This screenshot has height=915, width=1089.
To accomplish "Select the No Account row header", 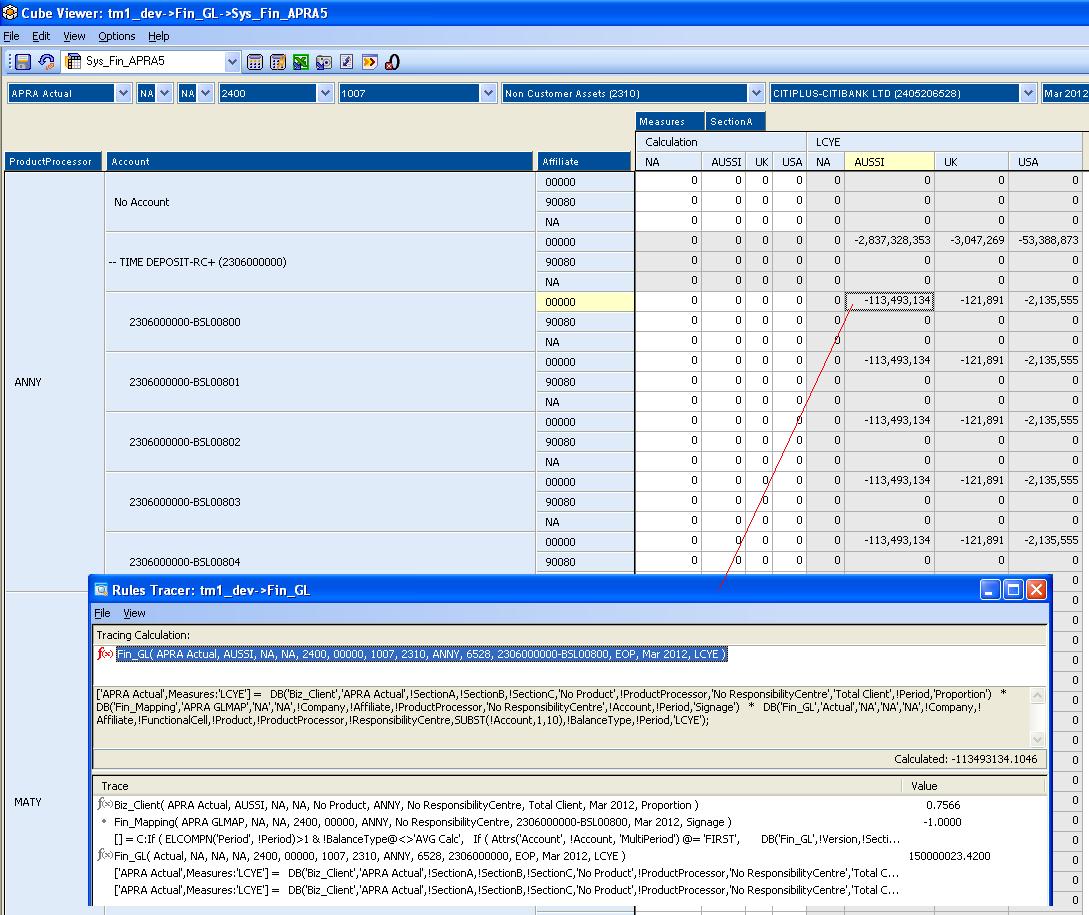I will [x=319, y=202].
